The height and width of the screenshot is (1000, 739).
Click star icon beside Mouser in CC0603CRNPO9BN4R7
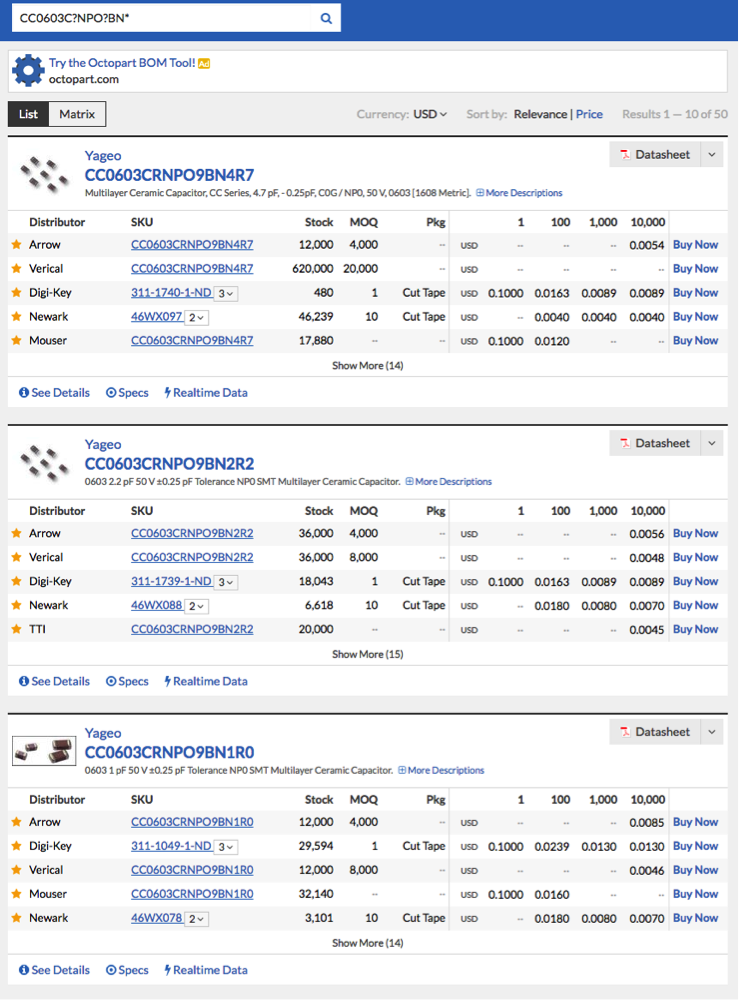pyautogui.click(x=17, y=341)
